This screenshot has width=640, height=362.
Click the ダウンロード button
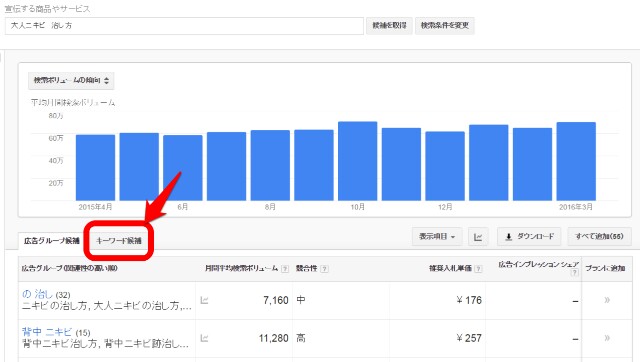[529, 236]
